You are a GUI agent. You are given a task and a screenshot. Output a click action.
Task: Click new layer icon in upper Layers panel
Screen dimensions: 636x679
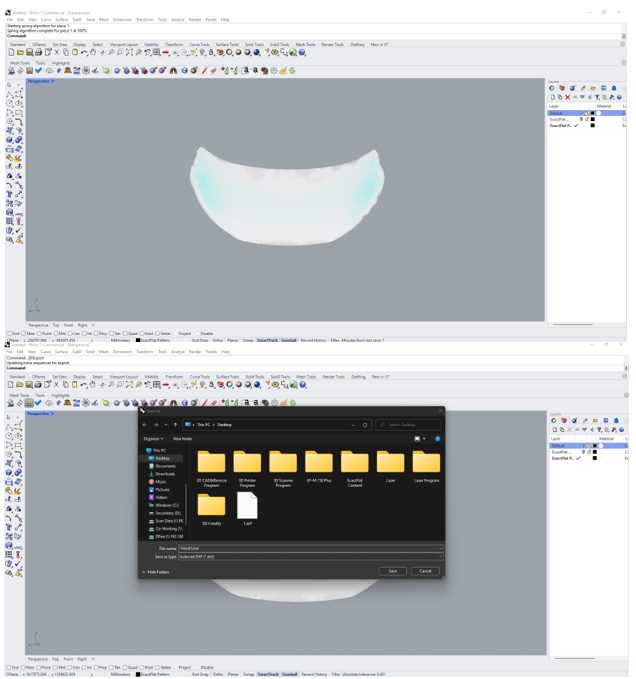click(x=553, y=97)
